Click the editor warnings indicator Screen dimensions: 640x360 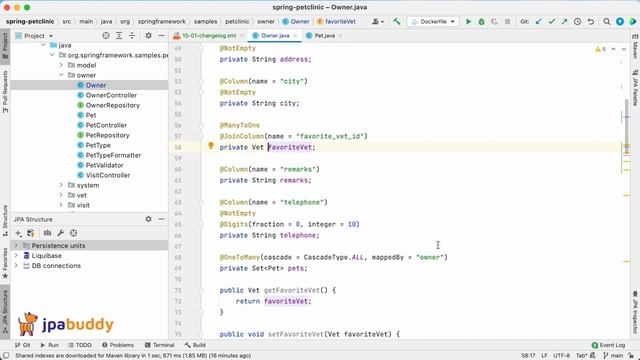click(x=600, y=49)
